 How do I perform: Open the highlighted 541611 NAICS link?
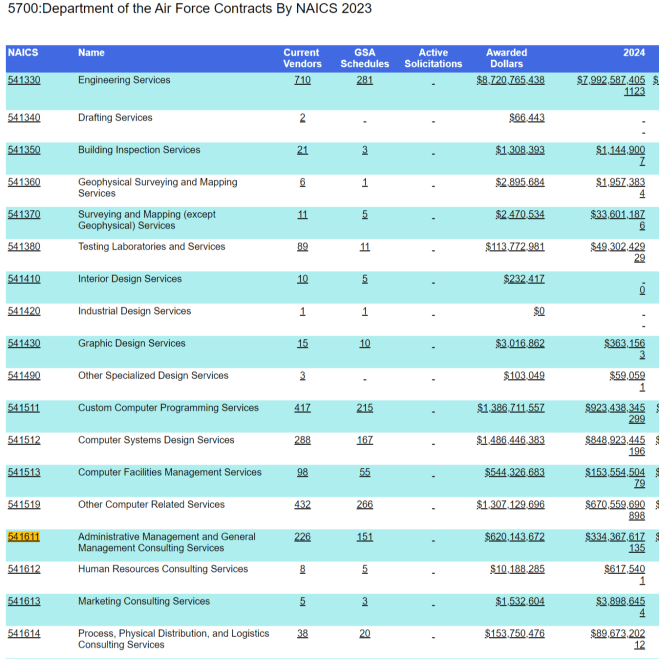click(x=24, y=537)
